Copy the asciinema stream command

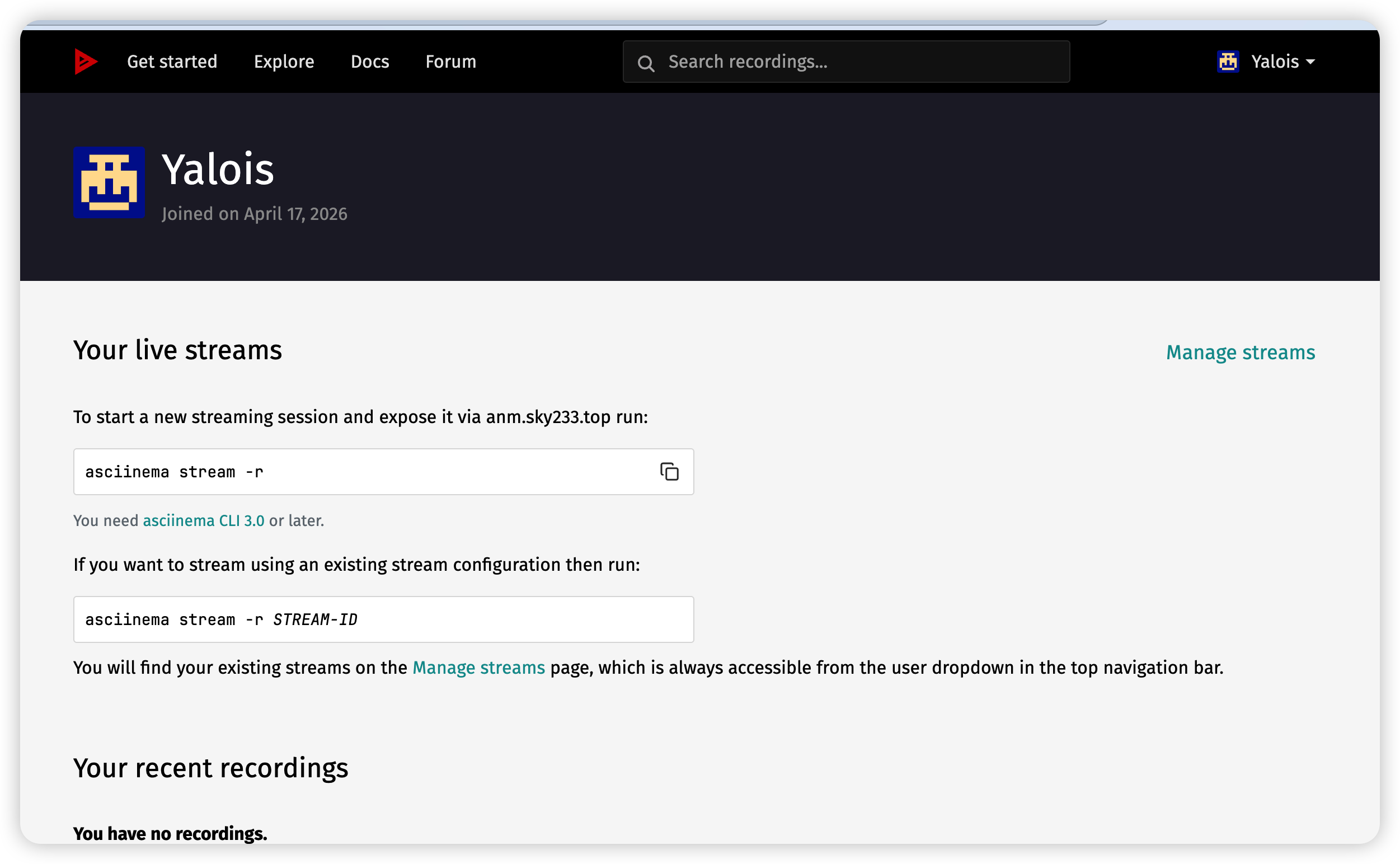coord(669,472)
